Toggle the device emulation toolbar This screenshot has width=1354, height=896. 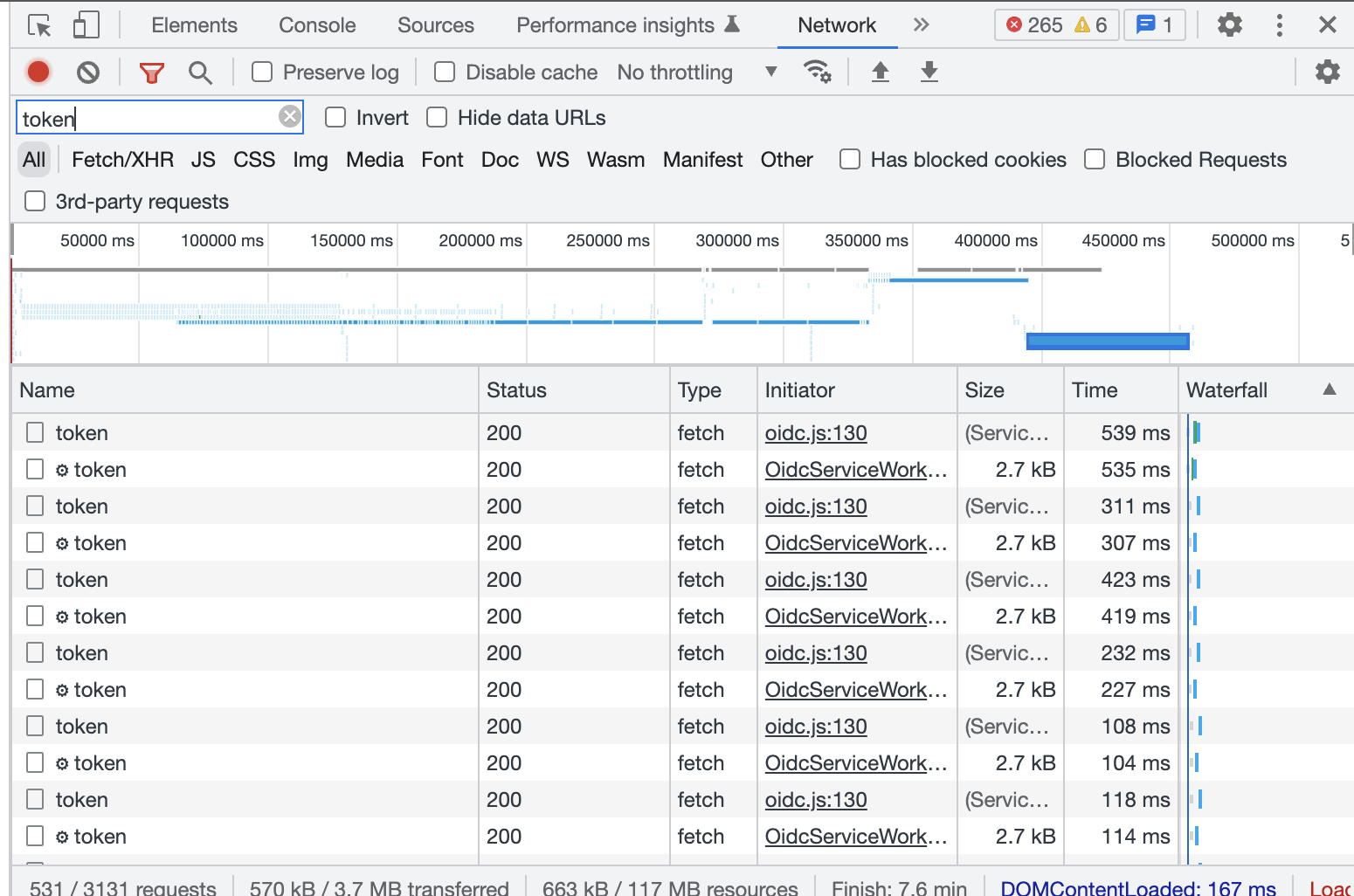(84, 24)
